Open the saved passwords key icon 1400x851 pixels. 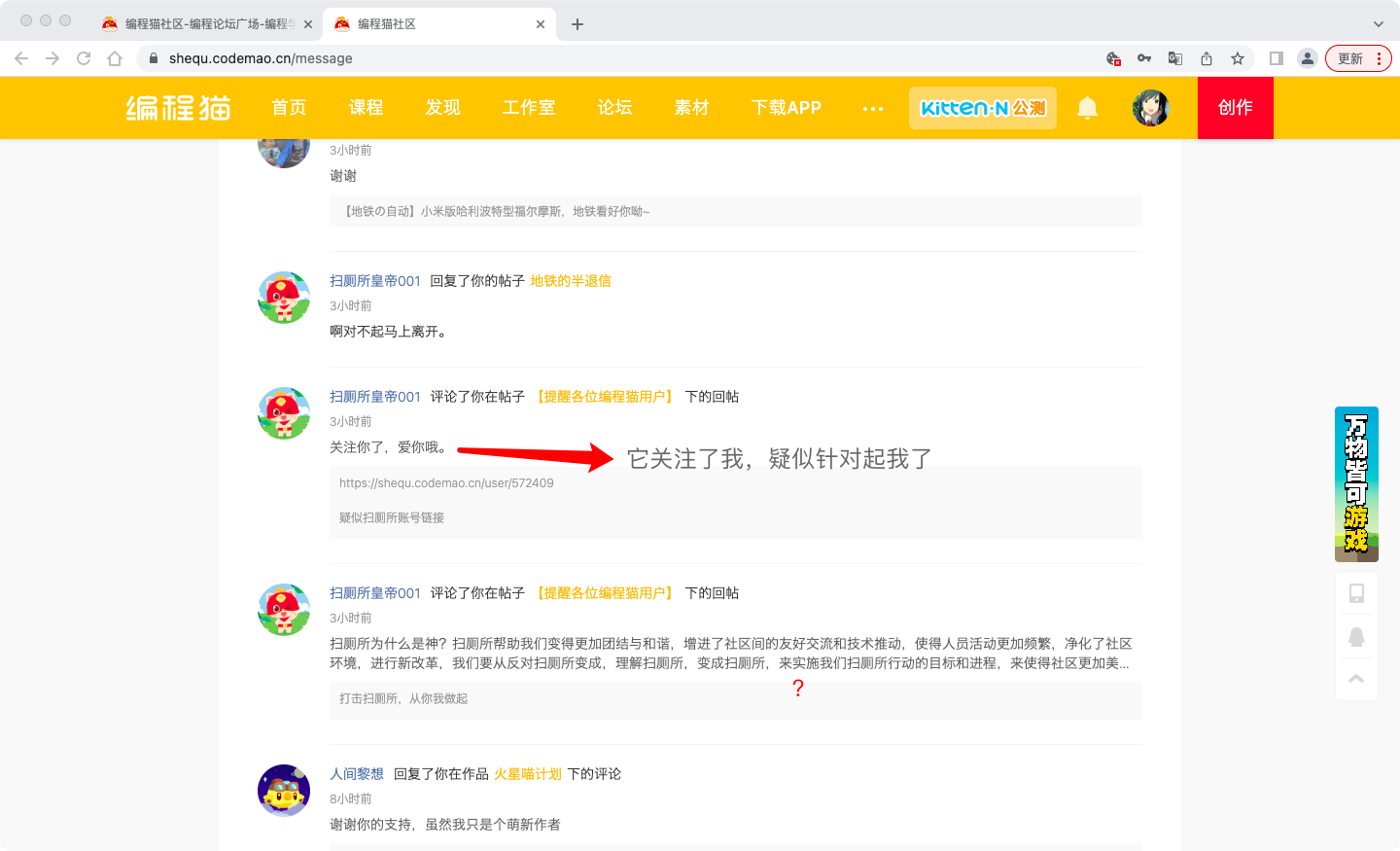(x=1144, y=58)
